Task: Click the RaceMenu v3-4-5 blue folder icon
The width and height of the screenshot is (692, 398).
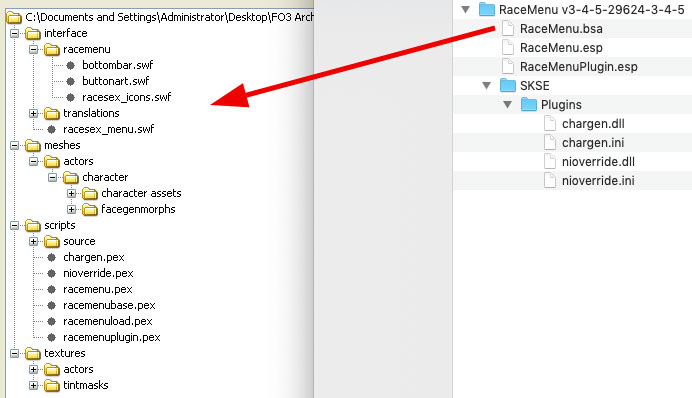Action: click(486, 9)
